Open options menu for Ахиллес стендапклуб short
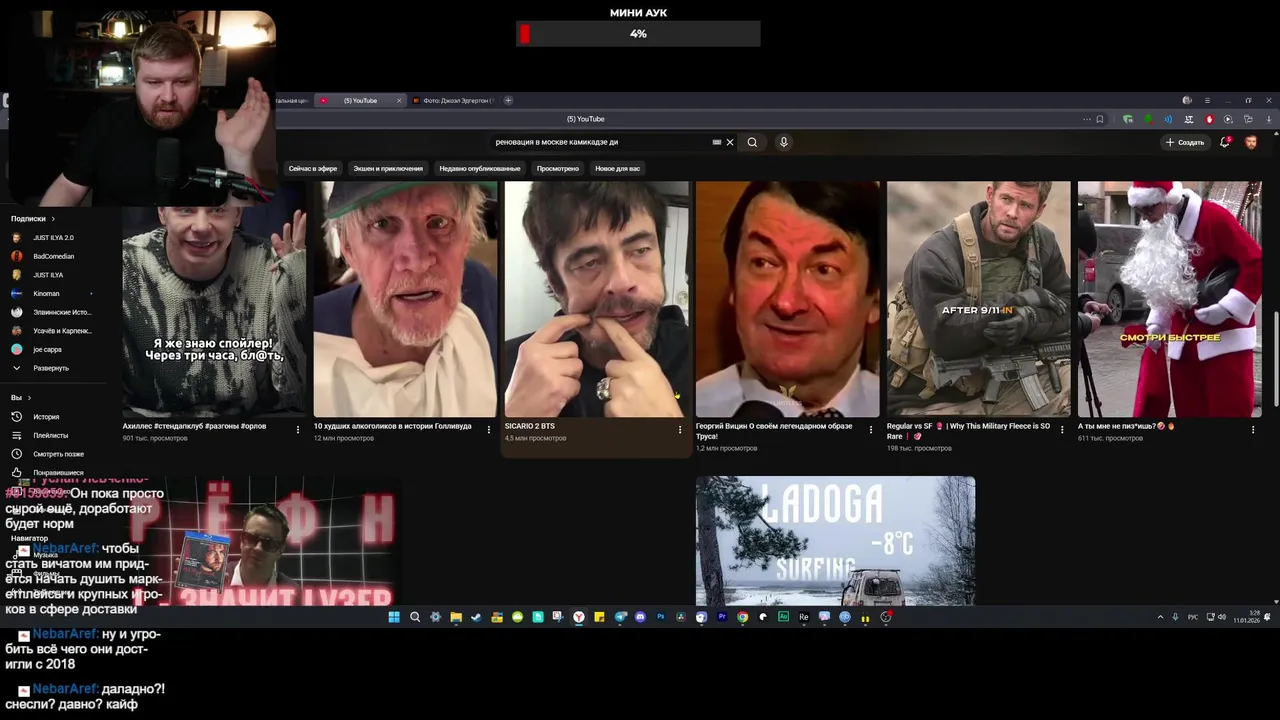The width and height of the screenshot is (1280, 720). (x=298, y=429)
